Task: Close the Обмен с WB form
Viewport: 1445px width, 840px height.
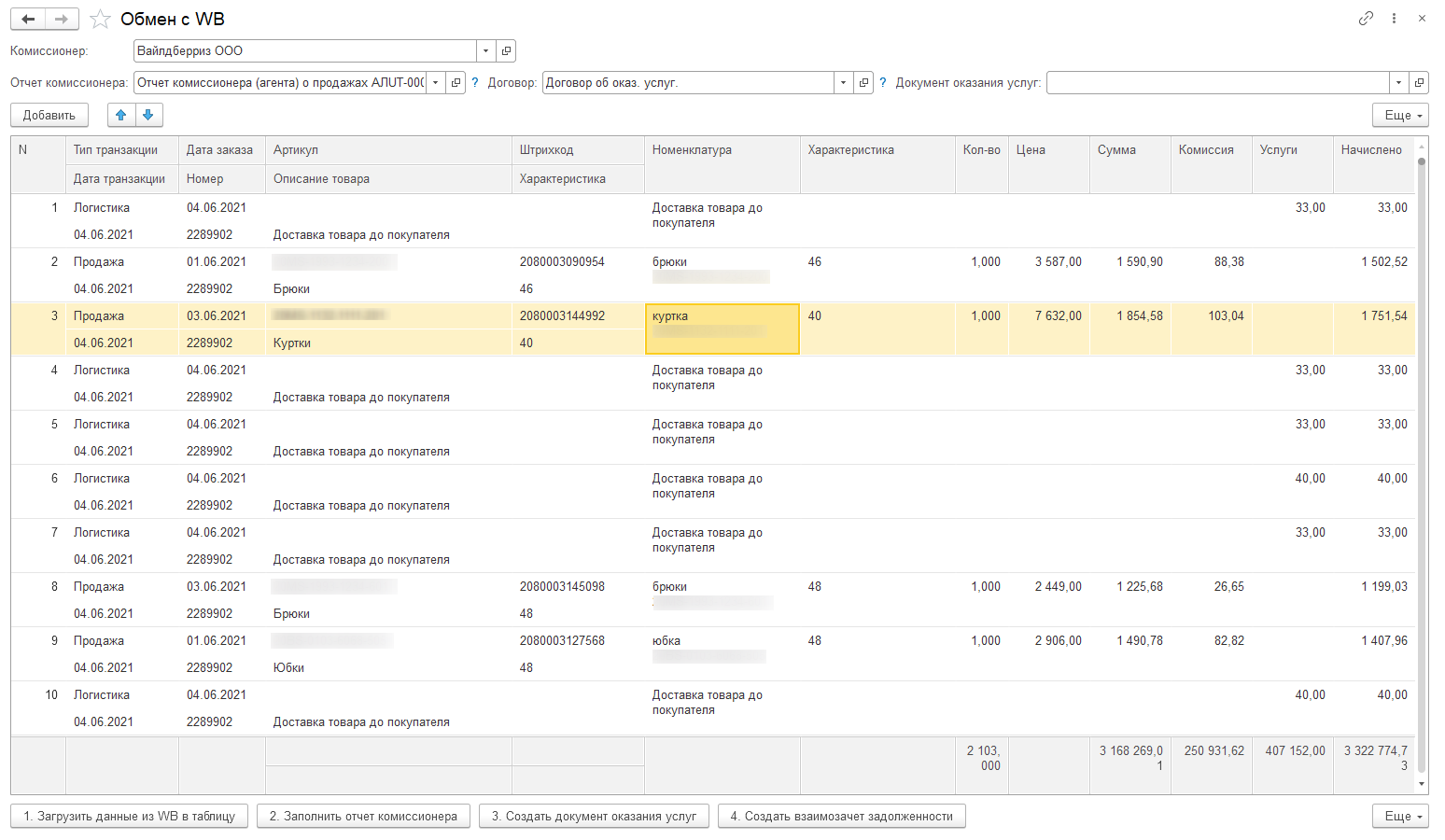Action: pos(1422,18)
